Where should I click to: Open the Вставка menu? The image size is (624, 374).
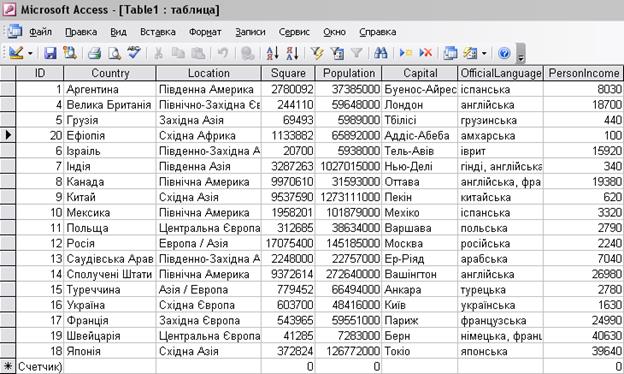[x=158, y=32]
